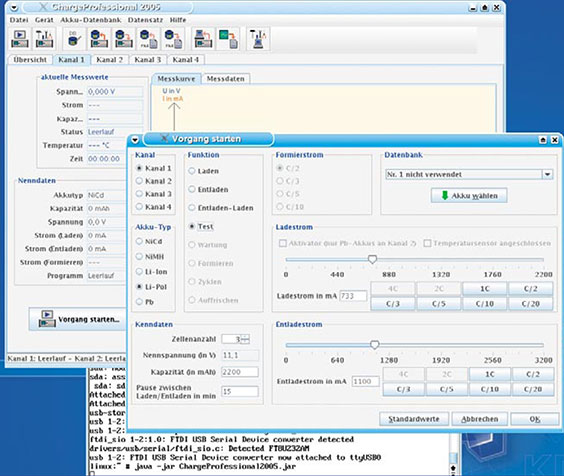
Task: Click icon reading charger data to the computer
Action: pyautogui.click(x=203, y=39)
